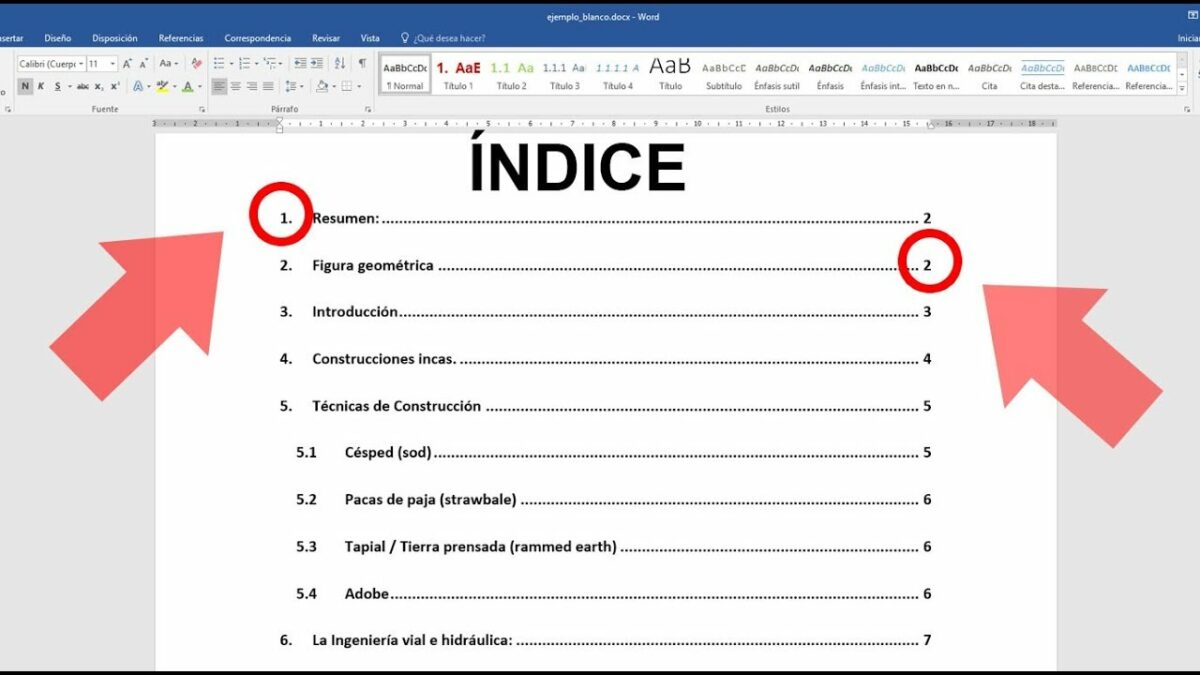The width and height of the screenshot is (1200, 675).
Task: Open the sort (AZ) tool
Action: click(x=340, y=63)
